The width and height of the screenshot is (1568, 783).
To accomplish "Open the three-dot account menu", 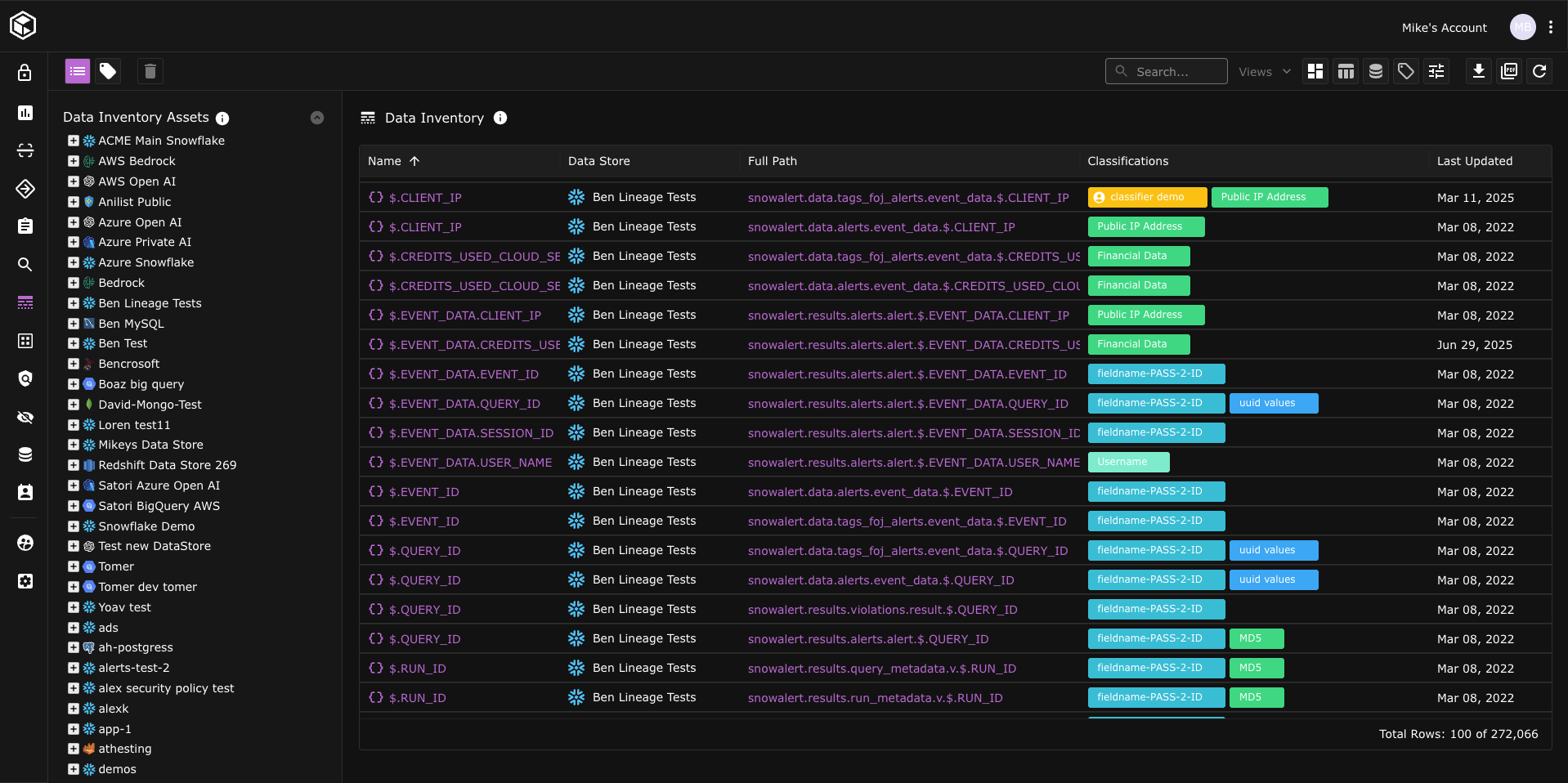I will pos(1551,27).
